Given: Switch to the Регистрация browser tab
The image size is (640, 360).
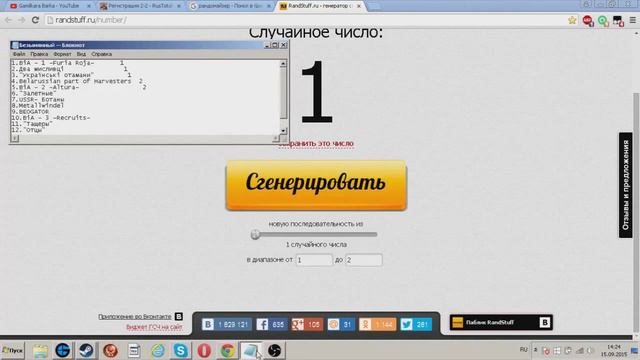Looking at the screenshot, I should pos(140,6).
